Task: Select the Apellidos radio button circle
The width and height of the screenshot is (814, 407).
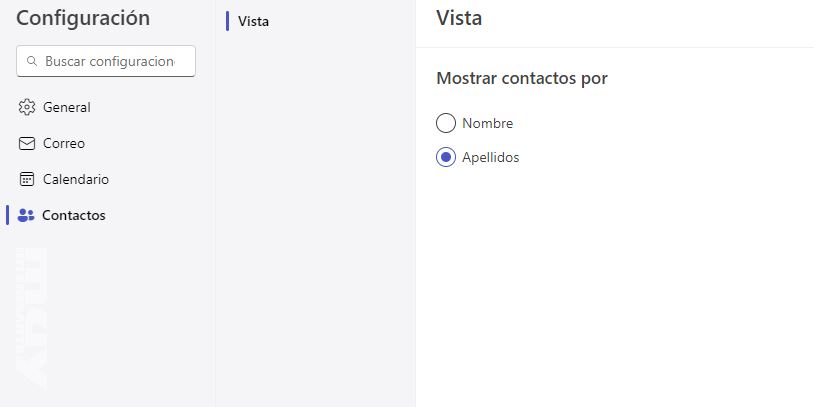Action: (446, 157)
